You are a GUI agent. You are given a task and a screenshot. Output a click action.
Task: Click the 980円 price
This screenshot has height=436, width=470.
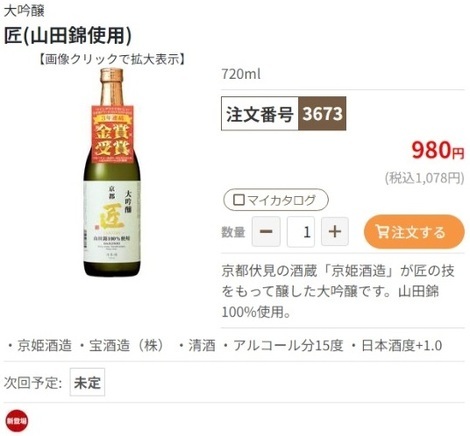pos(438,150)
